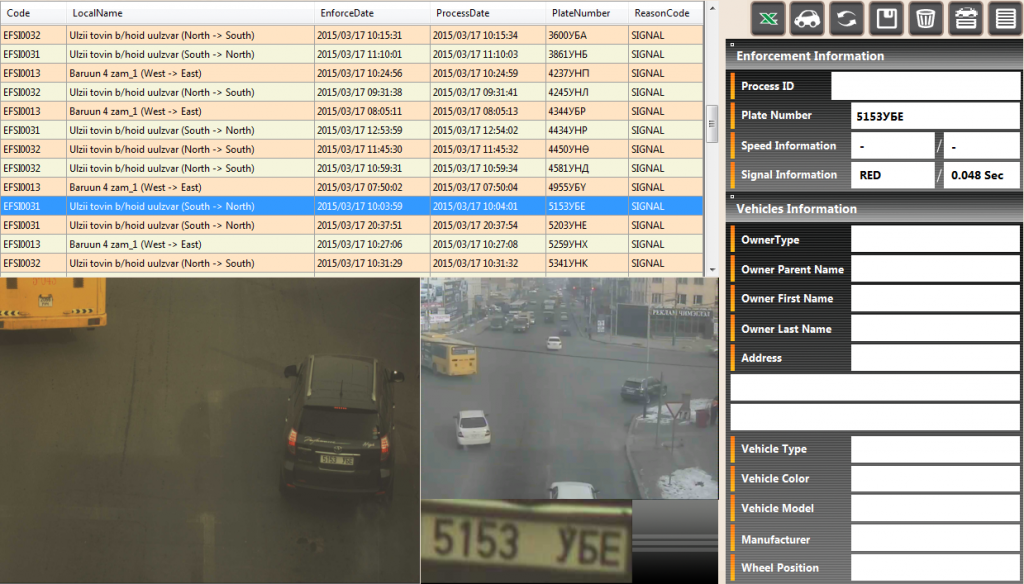The height and width of the screenshot is (584, 1024).
Task: Click the plain list icon in the toolbar
Action: pos(1003,18)
